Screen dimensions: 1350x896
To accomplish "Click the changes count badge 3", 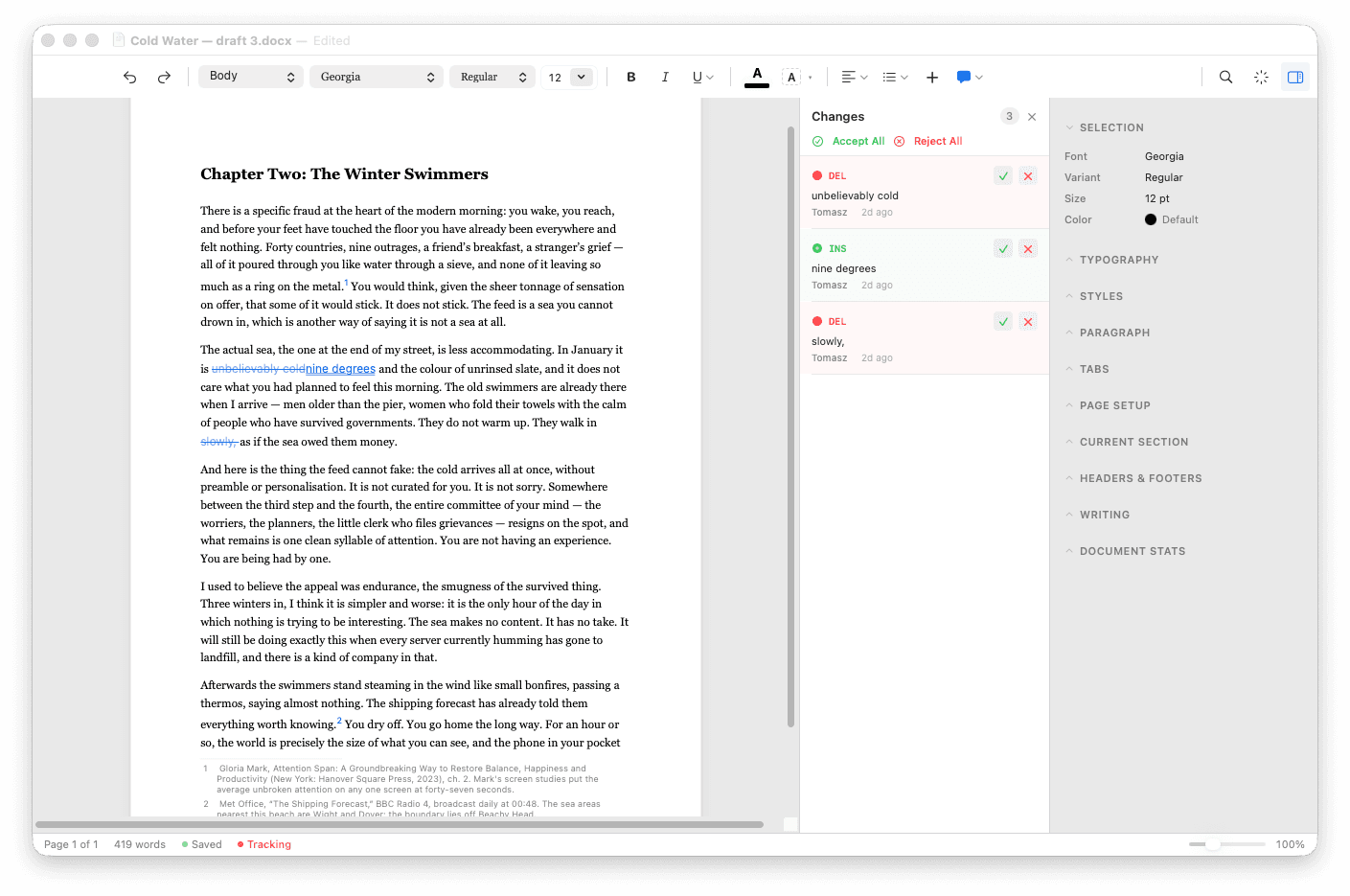I will coord(1009,117).
